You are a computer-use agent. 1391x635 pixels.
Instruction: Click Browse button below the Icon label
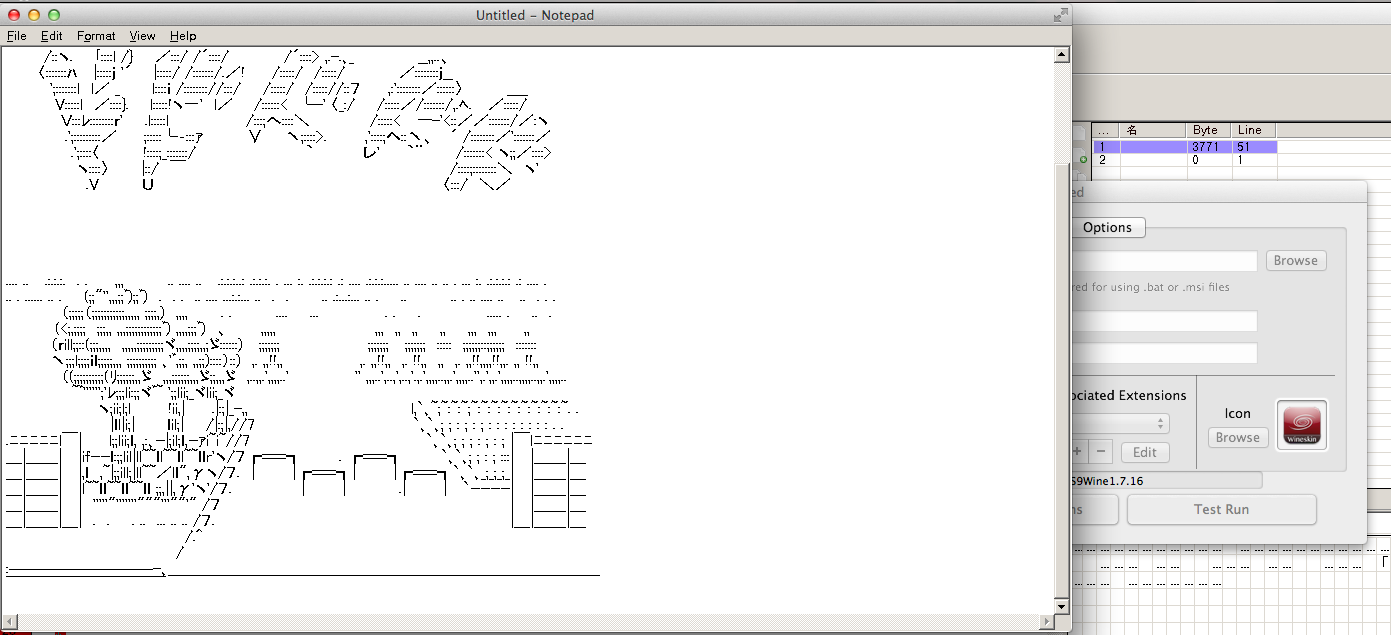pos(1238,437)
